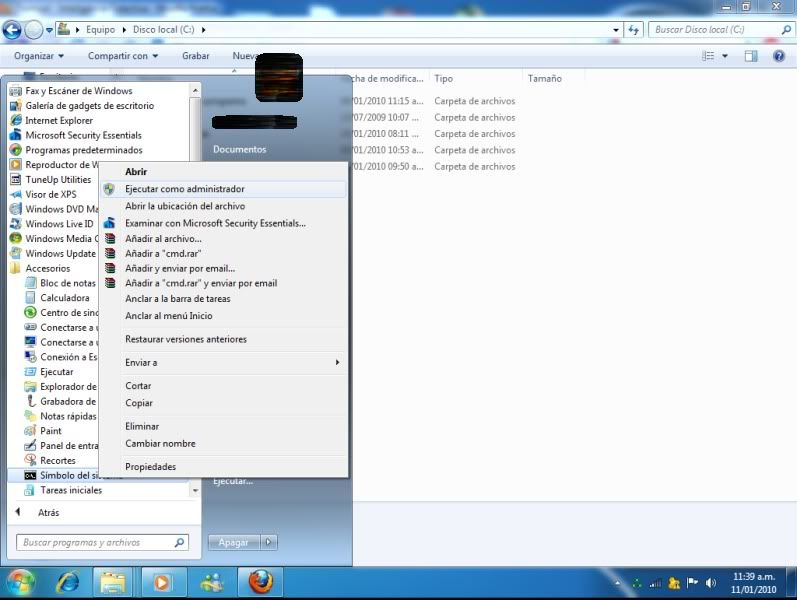This screenshot has width=797, height=600.
Task: Open Windows Live Messenger taskbar icon
Action: pos(212,583)
